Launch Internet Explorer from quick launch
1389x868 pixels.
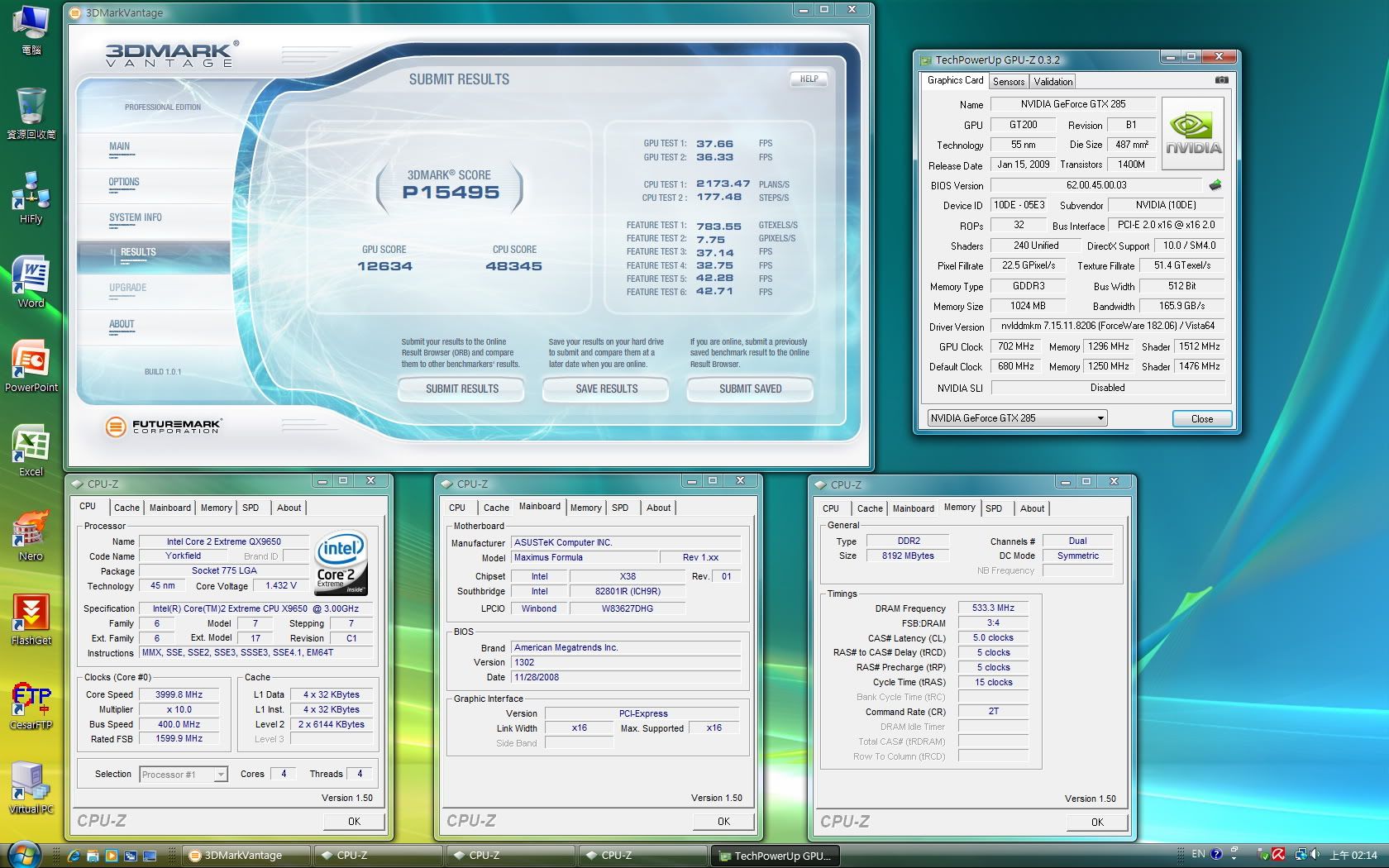[74, 856]
